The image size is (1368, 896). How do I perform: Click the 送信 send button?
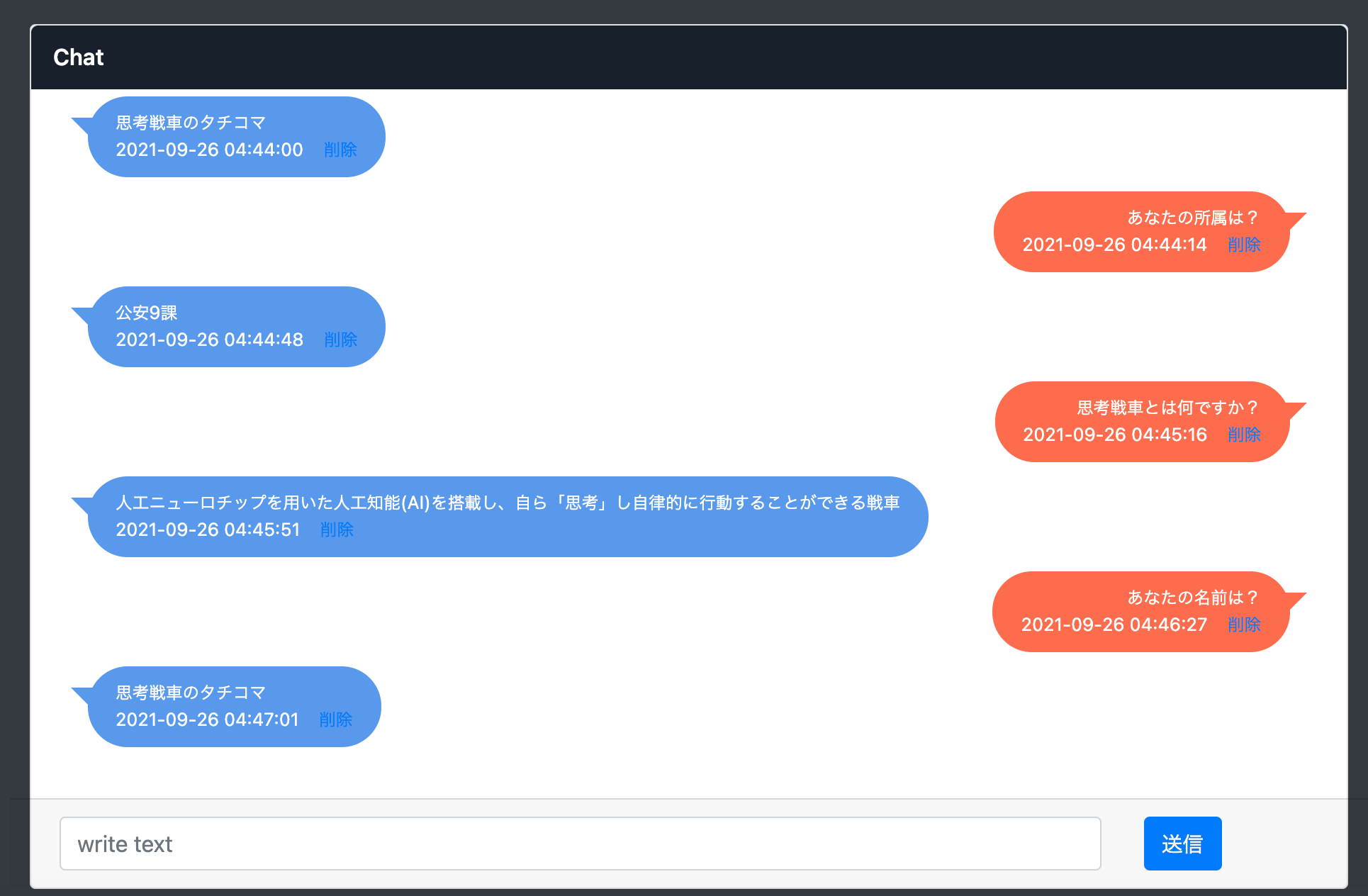tap(1182, 844)
